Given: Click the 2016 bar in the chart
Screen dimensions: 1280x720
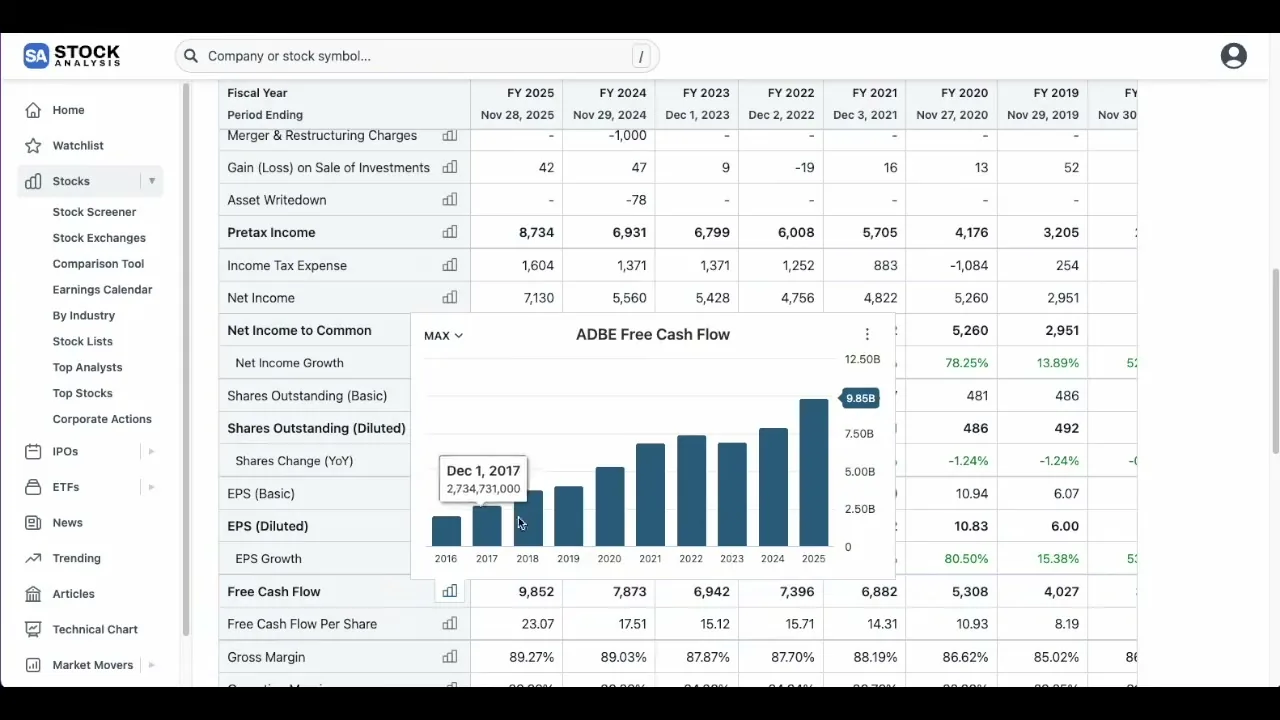Looking at the screenshot, I should click(446, 531).
